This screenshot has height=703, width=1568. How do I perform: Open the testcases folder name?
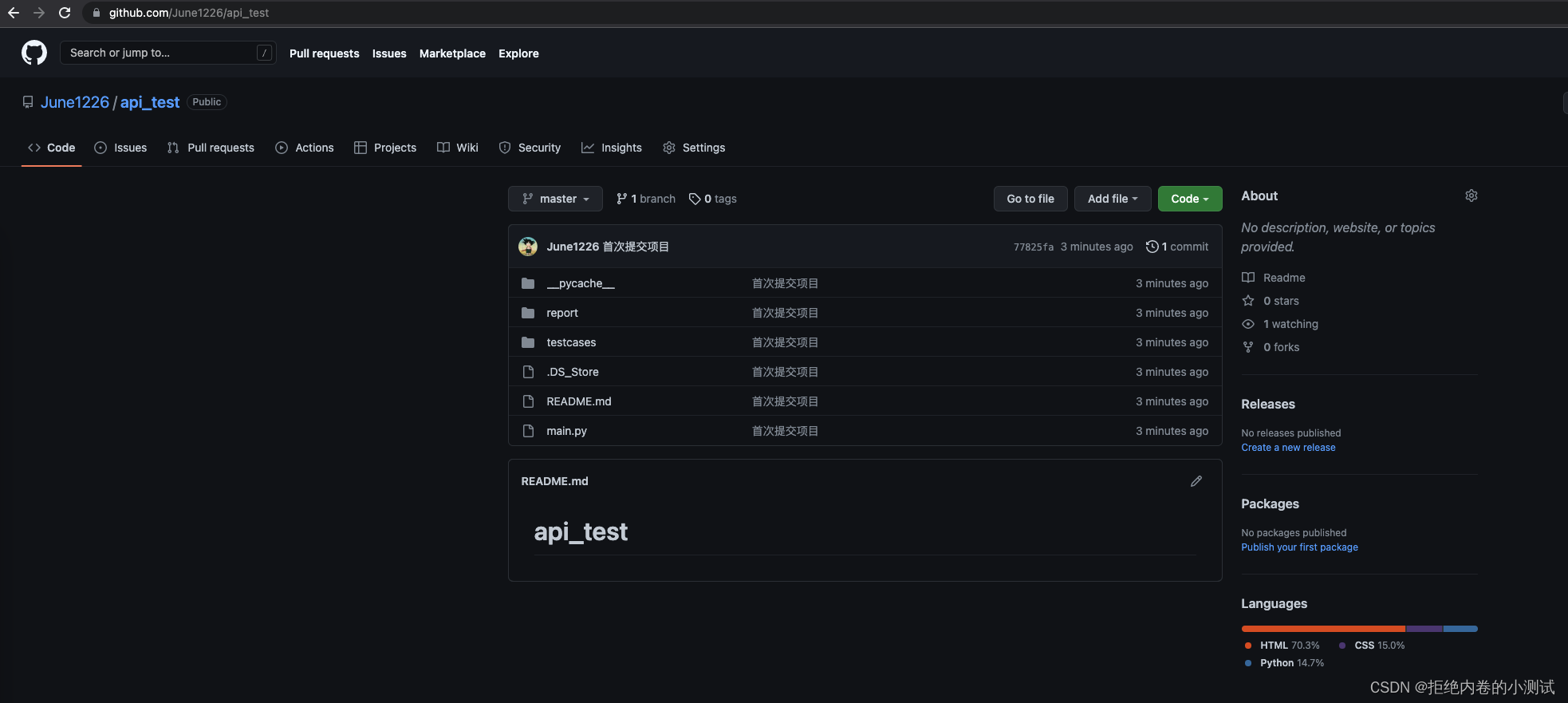(571, 342)
